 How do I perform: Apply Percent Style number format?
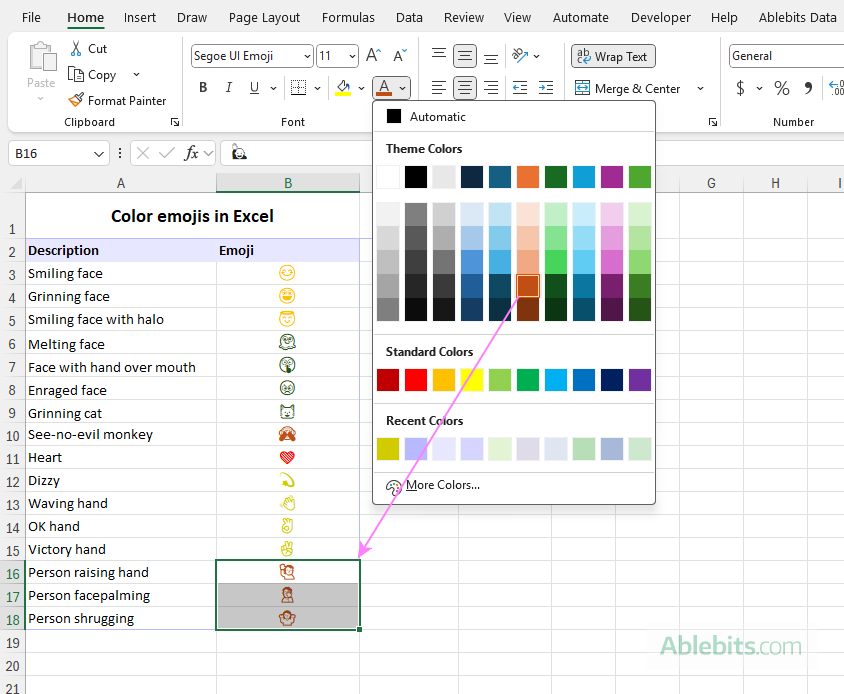[780, 88]
